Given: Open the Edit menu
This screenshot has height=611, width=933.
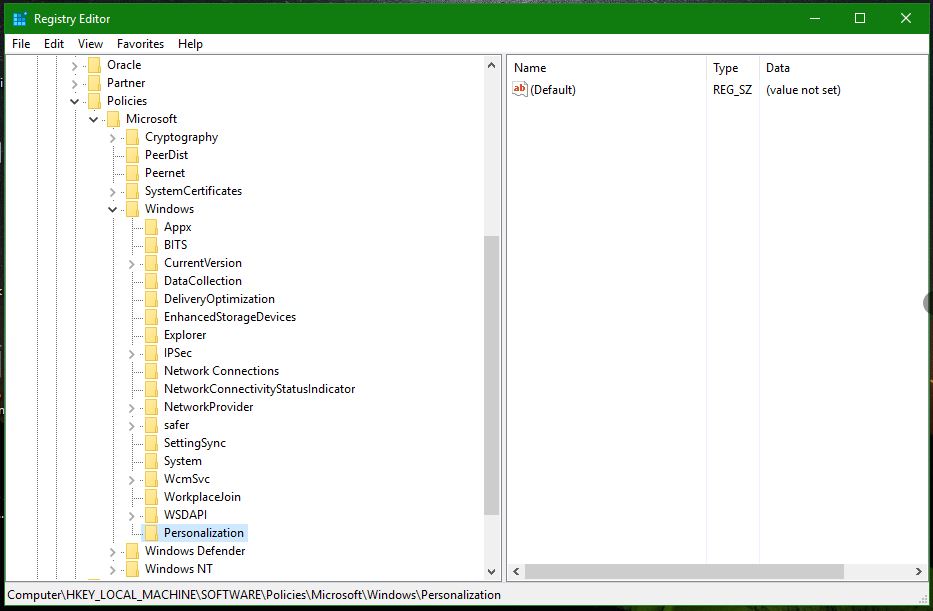Looking at the screenshot, I should [54, 44].
